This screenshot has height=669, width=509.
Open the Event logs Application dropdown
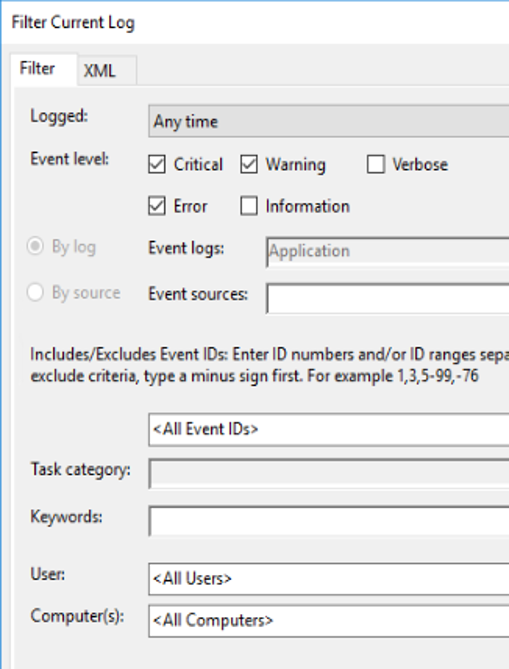pos(387,251)
